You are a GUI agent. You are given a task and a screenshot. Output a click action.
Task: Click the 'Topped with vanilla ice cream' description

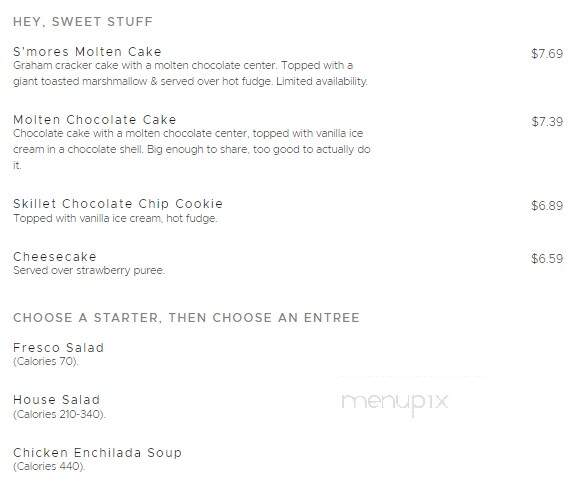115,219
